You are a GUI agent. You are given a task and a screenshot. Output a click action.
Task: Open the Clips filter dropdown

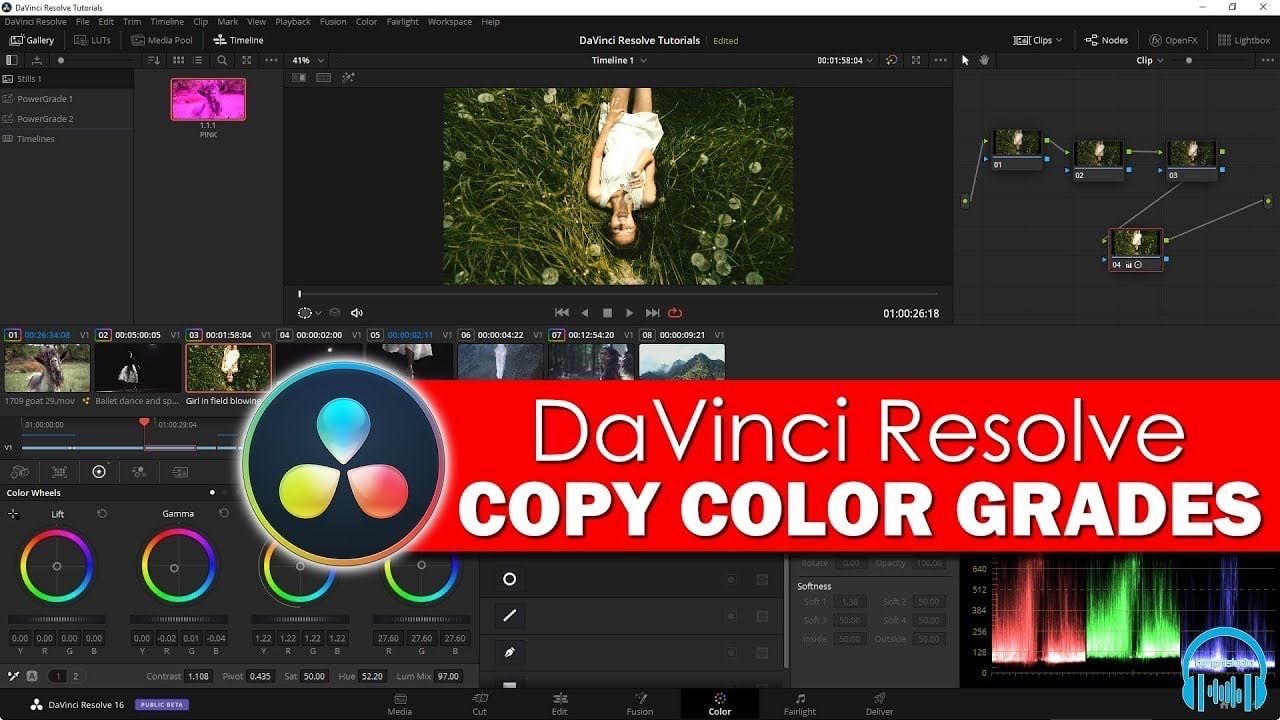tap(1038, 40)
